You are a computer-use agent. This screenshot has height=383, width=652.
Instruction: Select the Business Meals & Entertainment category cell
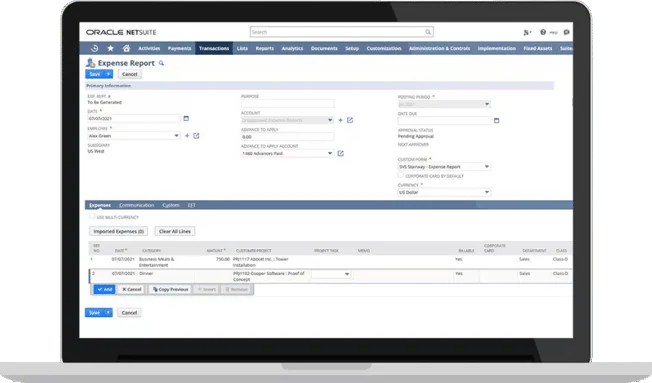pos(165,262)
